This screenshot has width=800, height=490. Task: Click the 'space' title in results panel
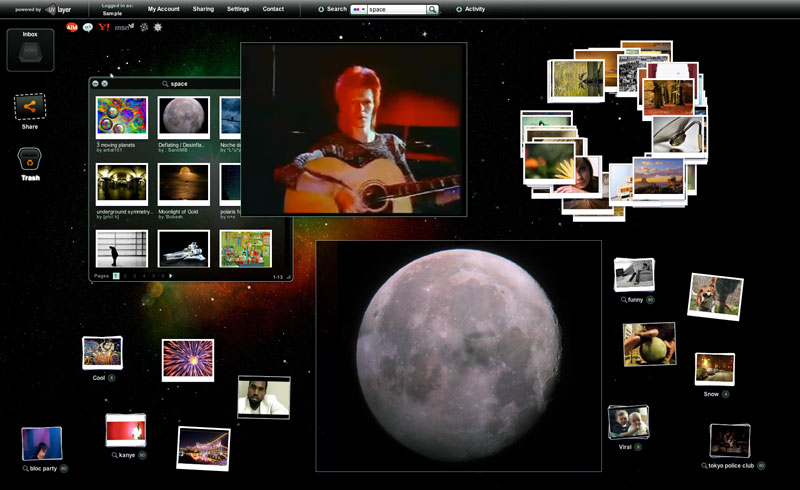click(179, 84)
